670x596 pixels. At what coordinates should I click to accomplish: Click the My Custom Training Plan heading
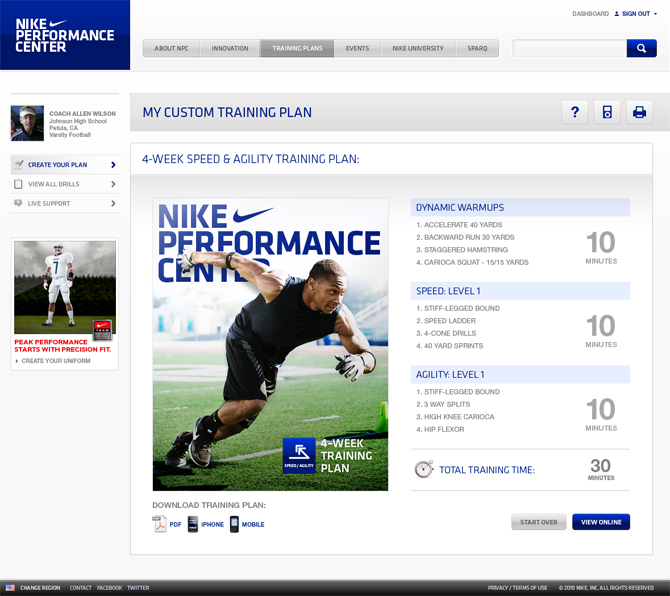point(227,112)
